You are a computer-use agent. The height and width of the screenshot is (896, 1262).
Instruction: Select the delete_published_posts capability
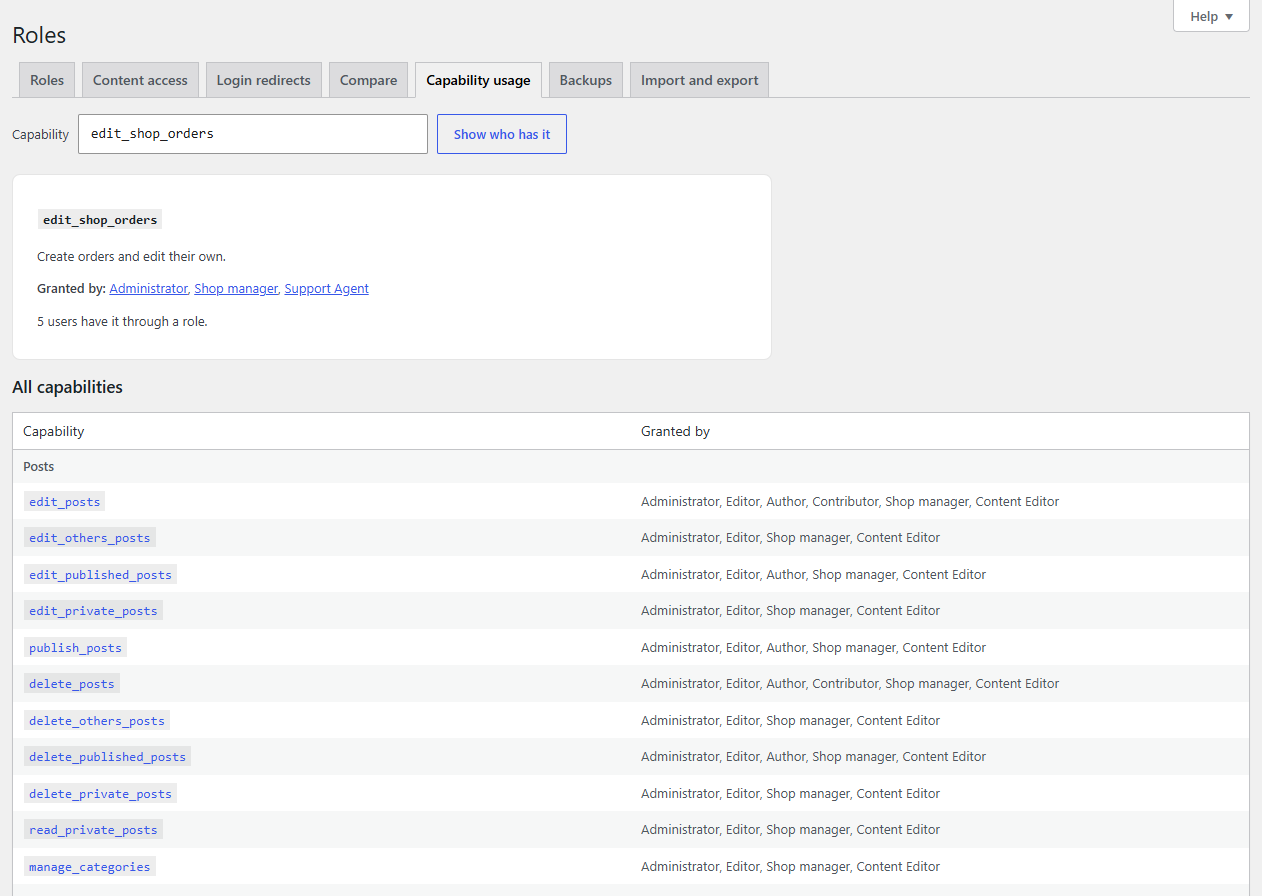[108, 757]
